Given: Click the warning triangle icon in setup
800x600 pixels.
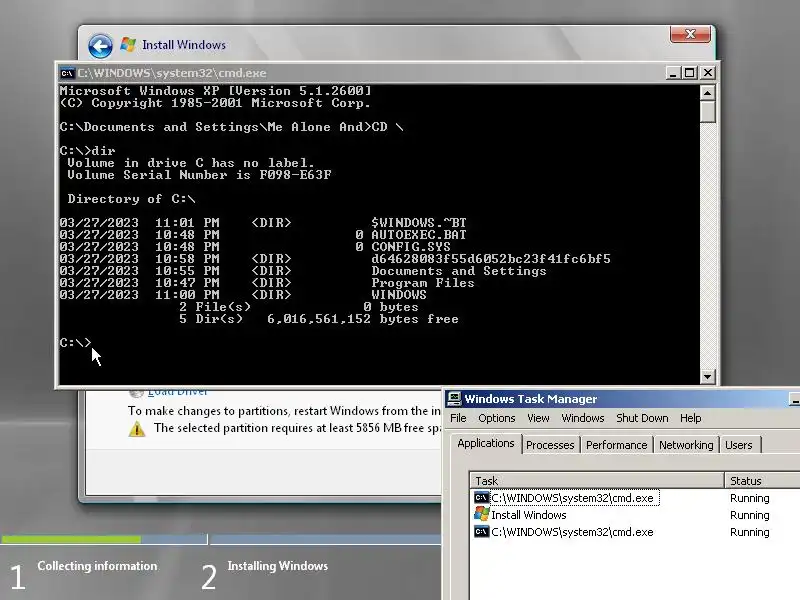Looking at the screenshot, I should point(137,429).
